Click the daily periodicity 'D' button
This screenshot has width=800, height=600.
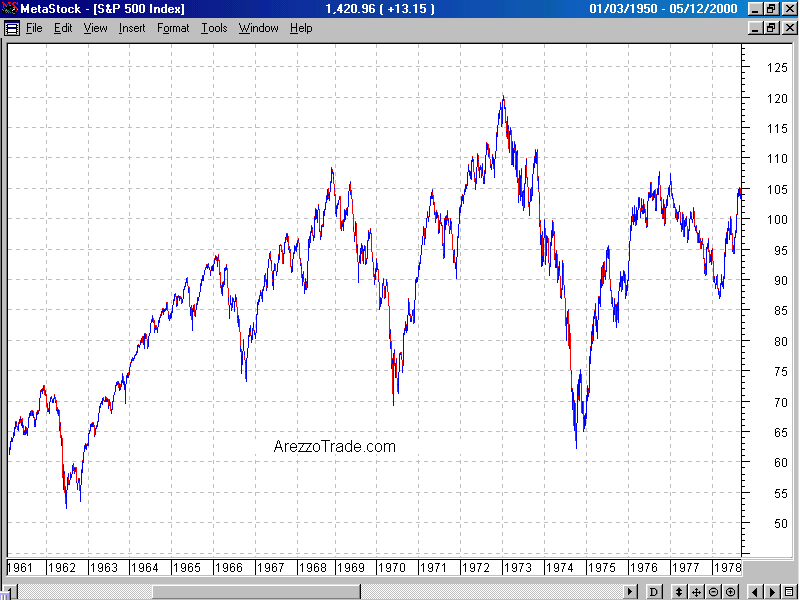tap(655, 592)
